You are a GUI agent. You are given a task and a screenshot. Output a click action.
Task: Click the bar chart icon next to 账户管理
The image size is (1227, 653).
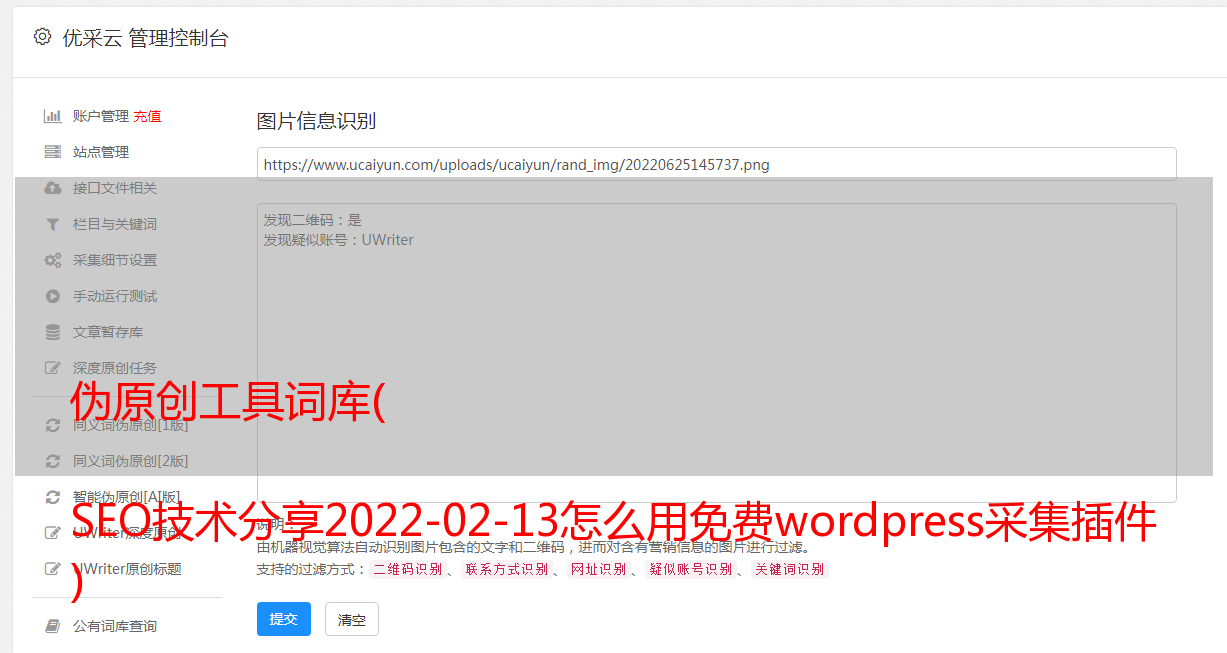point(53,116)
